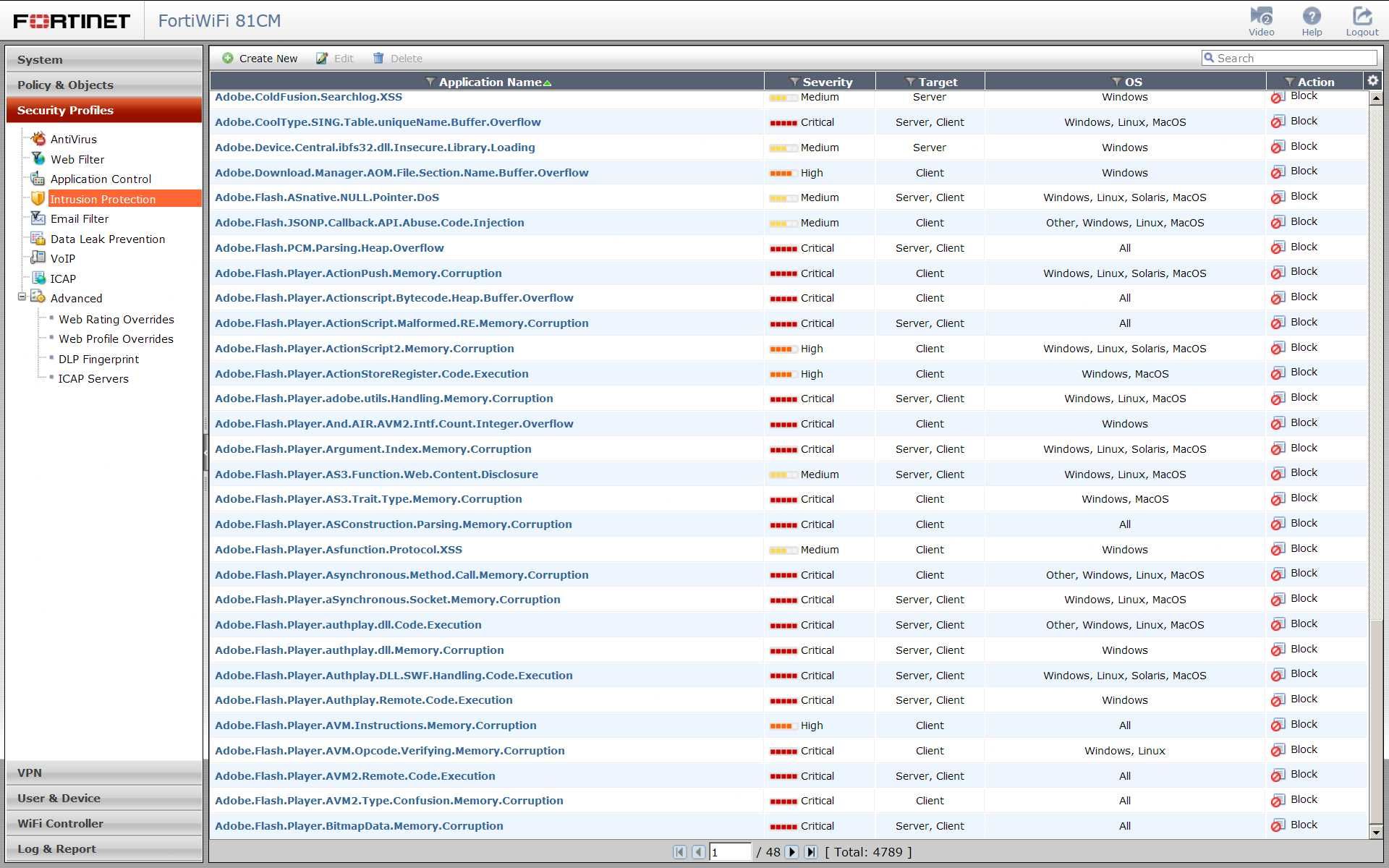Image resolution: width=1389 pixels, height=868 pixels.
Task: Click the page number input box
Action: [729, 852]
